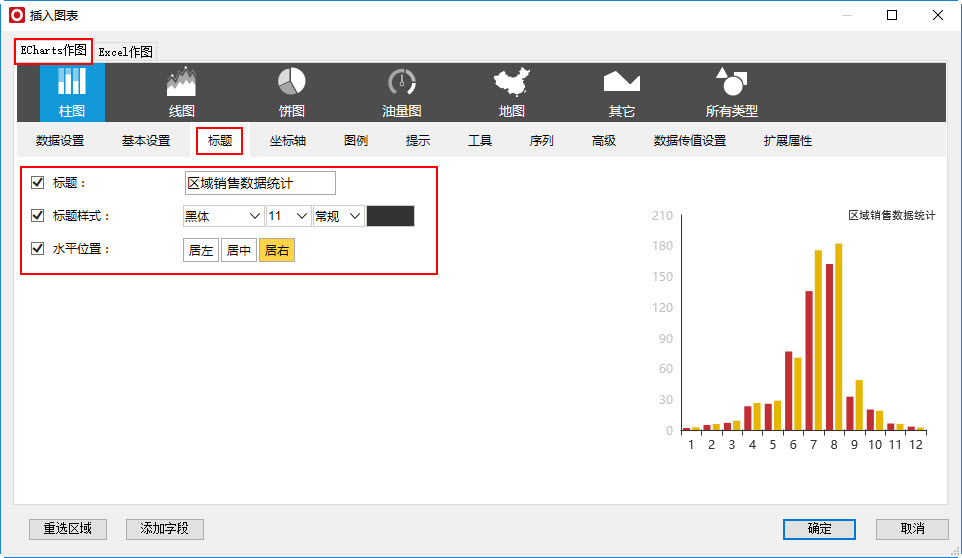Switch to ECharts作图 tab

tap(53, 51)
